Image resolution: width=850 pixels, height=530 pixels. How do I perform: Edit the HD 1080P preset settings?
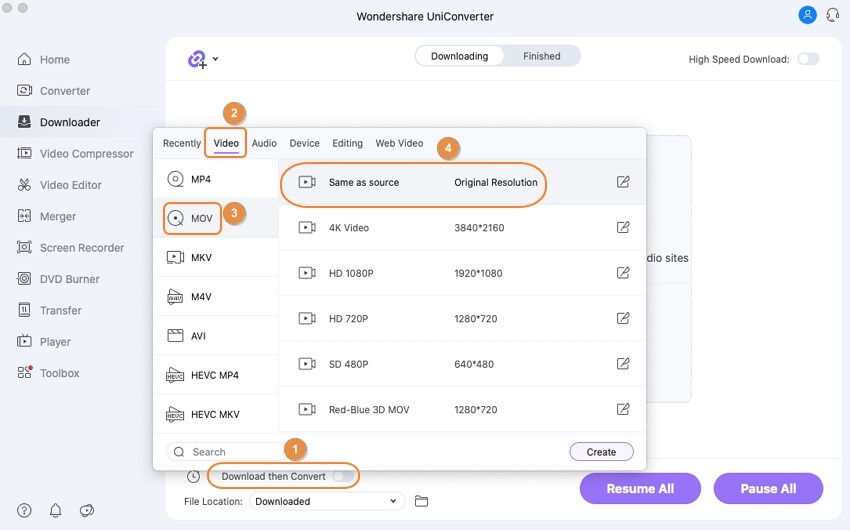pyautogui.click(x=623, y=273)
